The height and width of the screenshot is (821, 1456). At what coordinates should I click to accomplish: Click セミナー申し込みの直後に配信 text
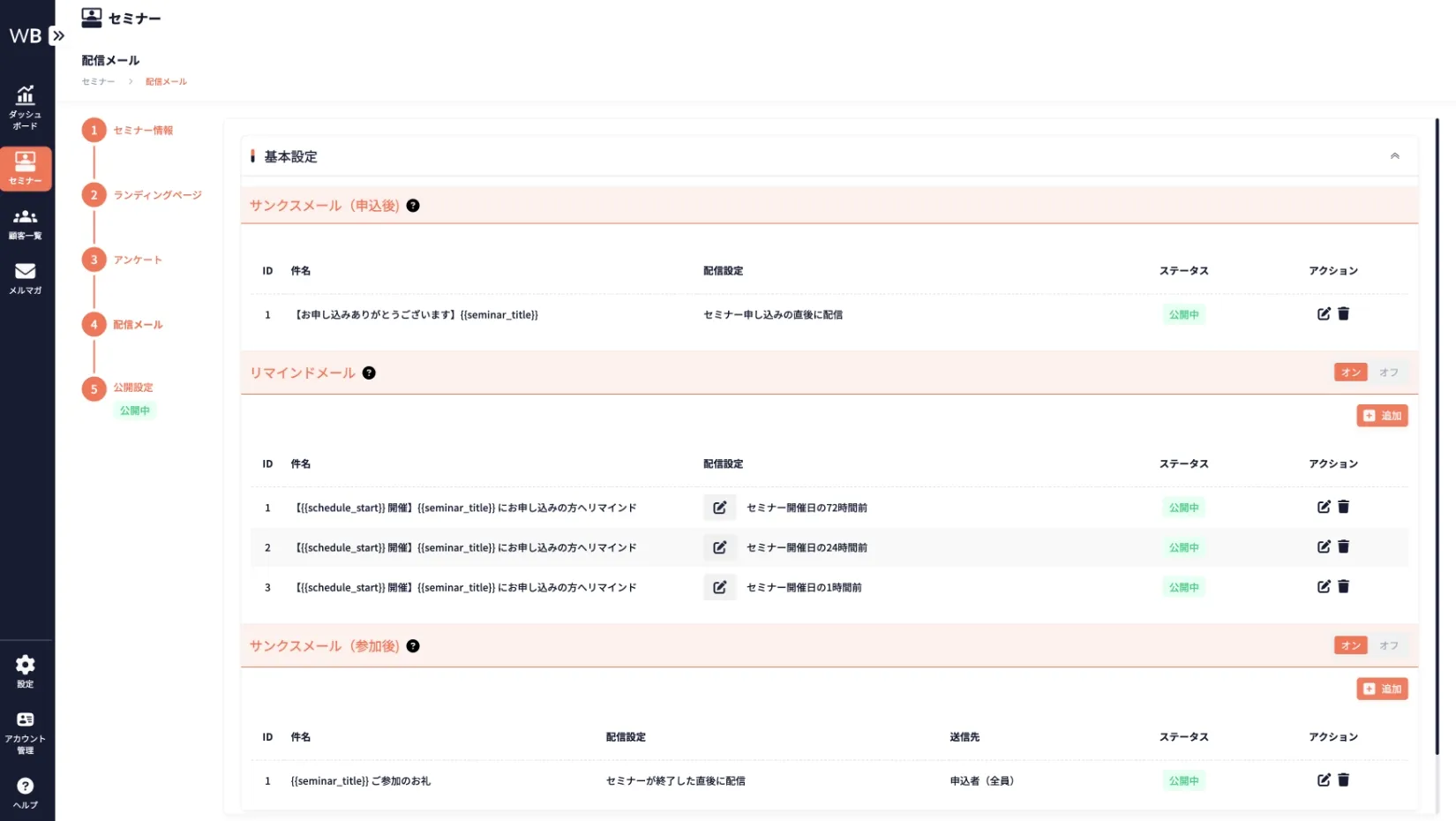pyautogui.click(x=772, y=314)
